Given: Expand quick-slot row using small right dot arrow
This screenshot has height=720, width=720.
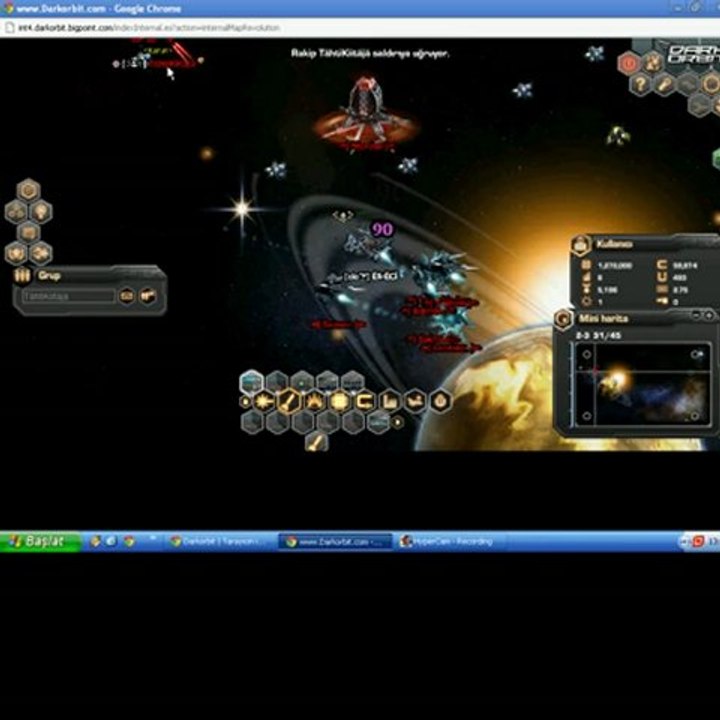Looking at the screenshot, I should point(398,422).
